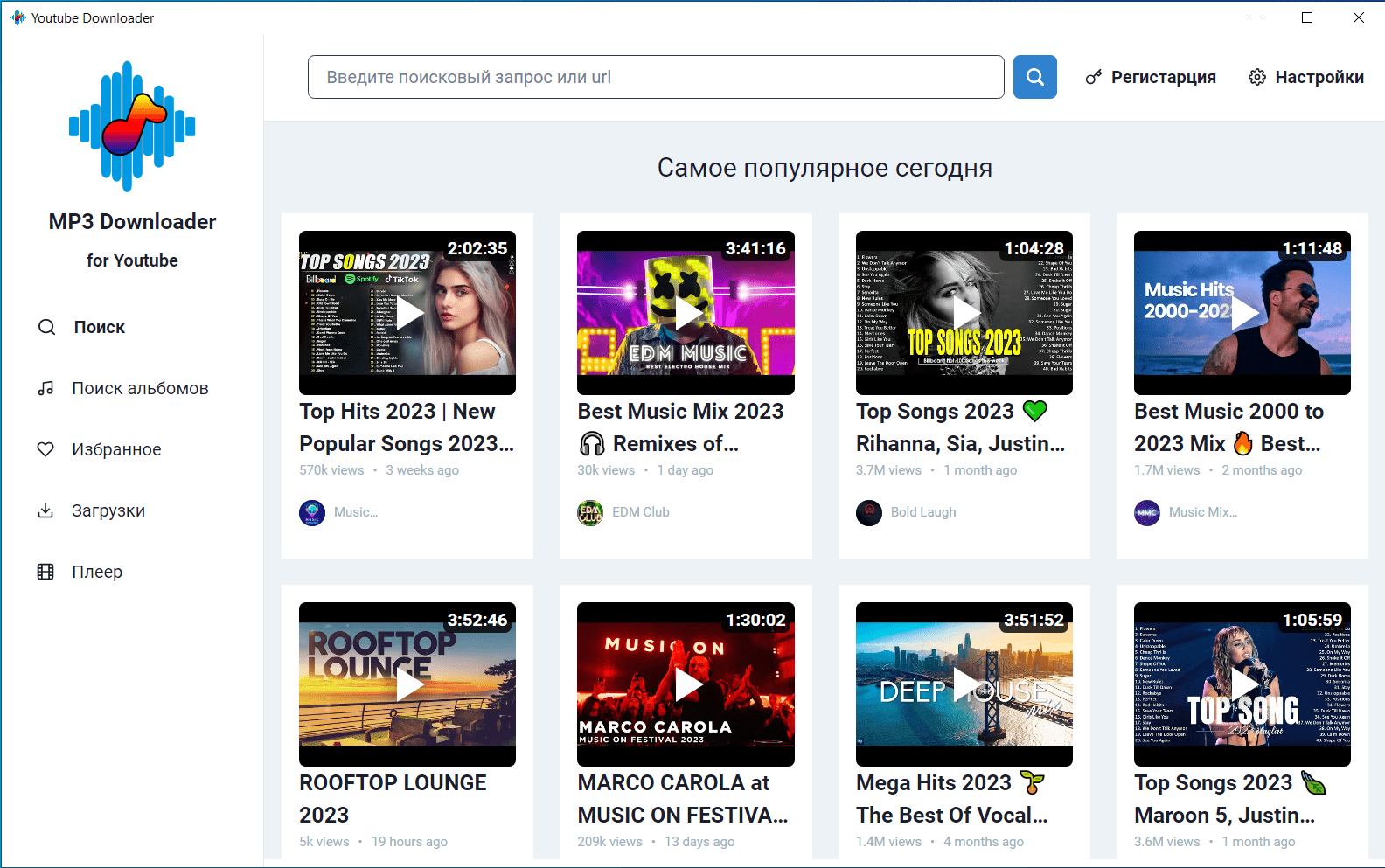Click the 1:11:48 duration badge
This screenshot has height=868, width=1385.
click(x=1312, y=248)
